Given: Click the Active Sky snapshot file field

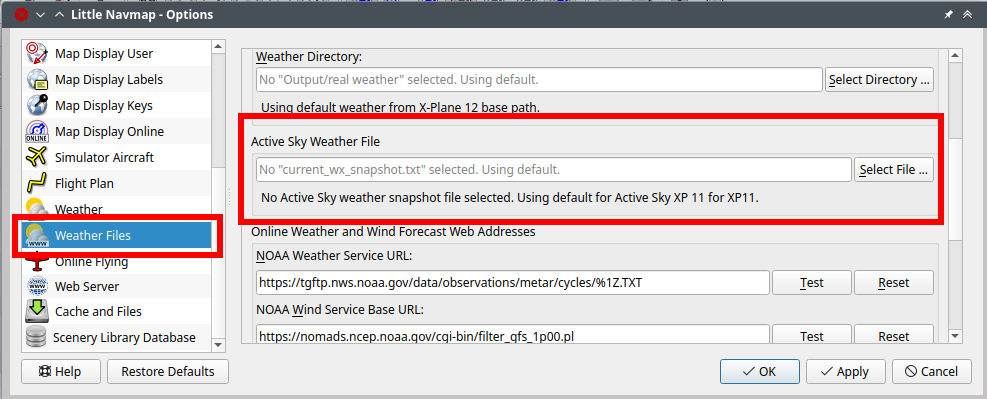Looking at the screenshot, I should [554, 169].
